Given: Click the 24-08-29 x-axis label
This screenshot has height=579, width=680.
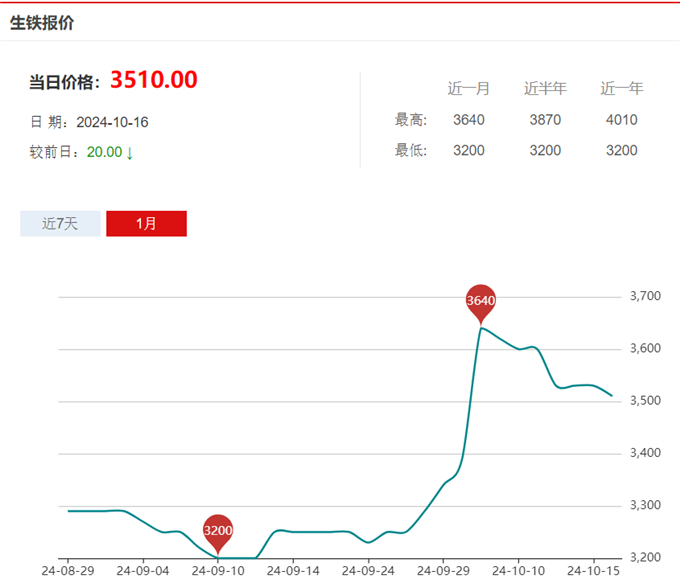Looking at the screenshot, I should (69, 571).
